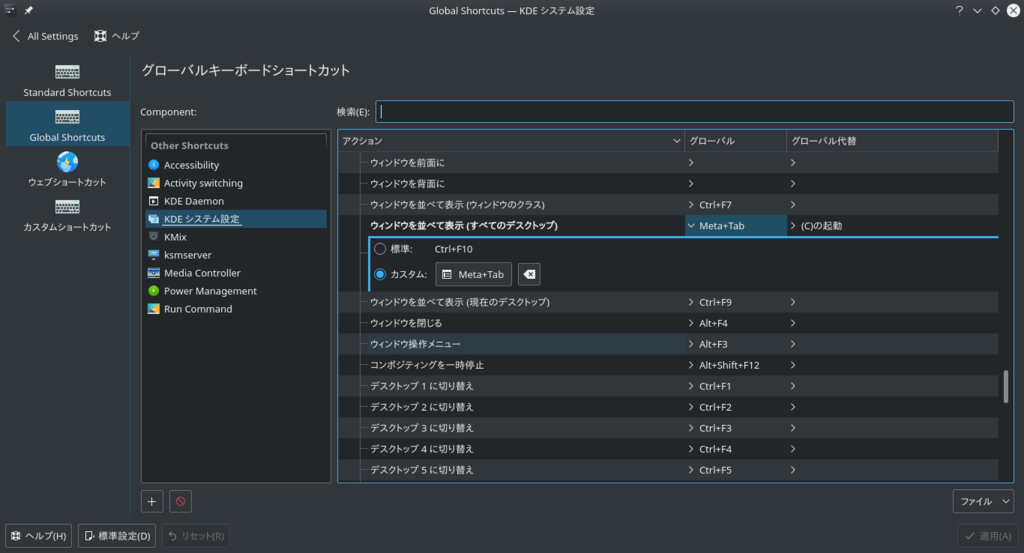Open カスタムショートカット keyboard icon

(67, 207)
